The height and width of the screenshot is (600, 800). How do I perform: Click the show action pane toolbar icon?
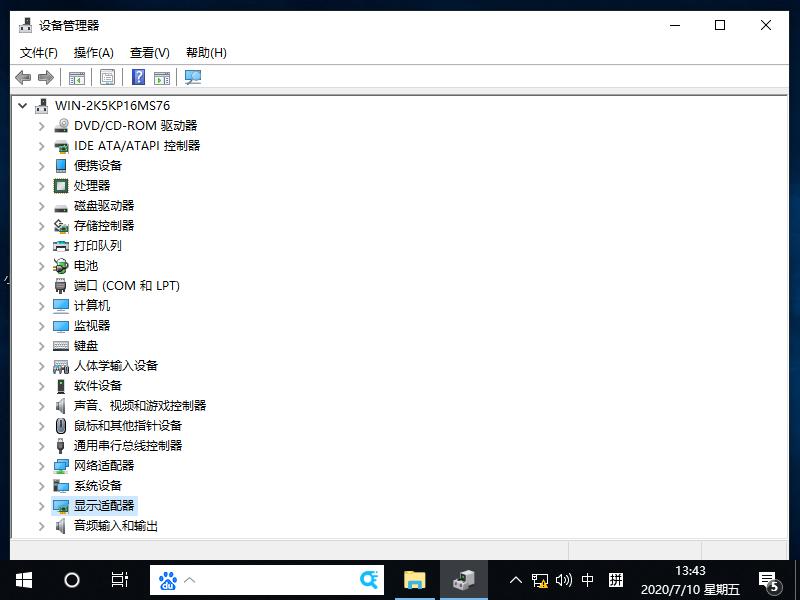[159, 77]
